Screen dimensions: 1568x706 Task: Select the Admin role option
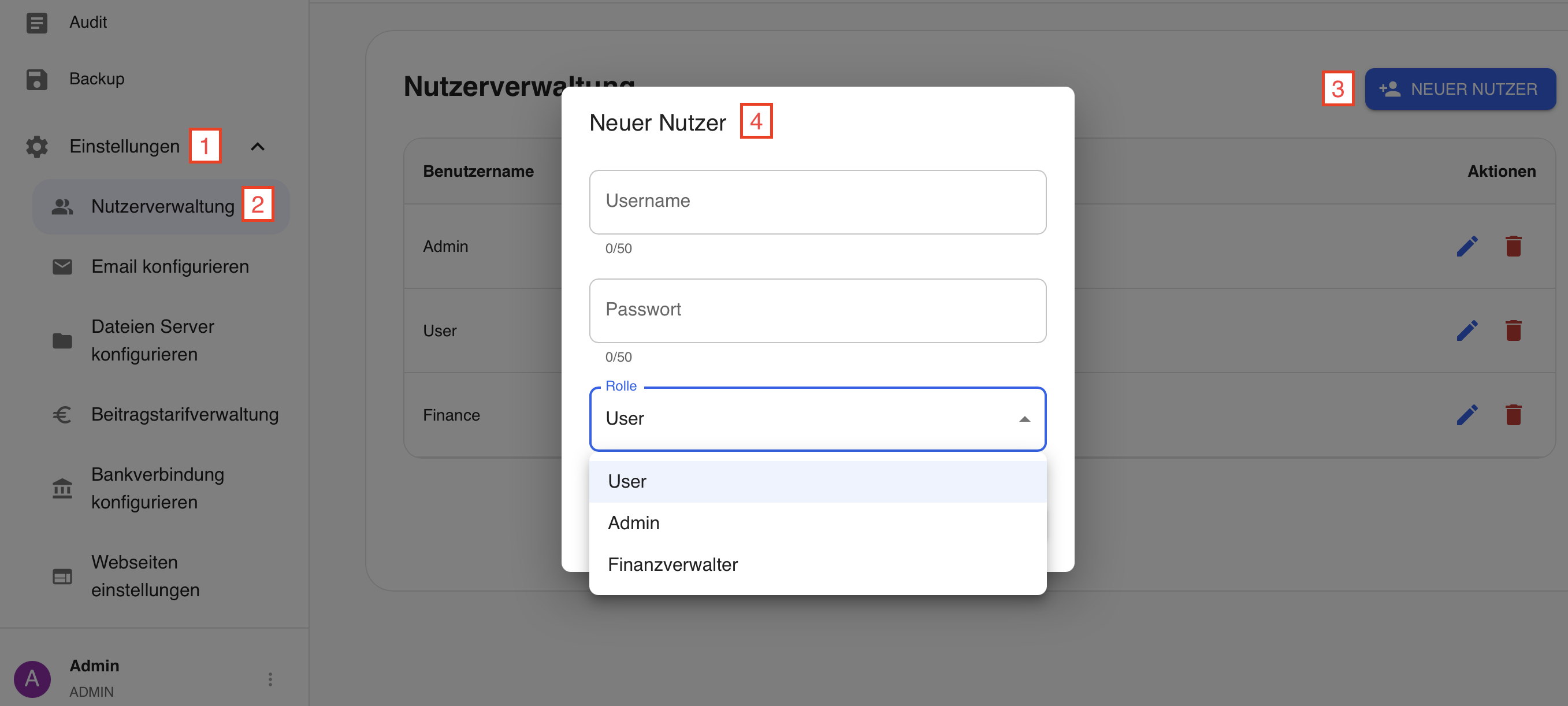pos(818,523)
